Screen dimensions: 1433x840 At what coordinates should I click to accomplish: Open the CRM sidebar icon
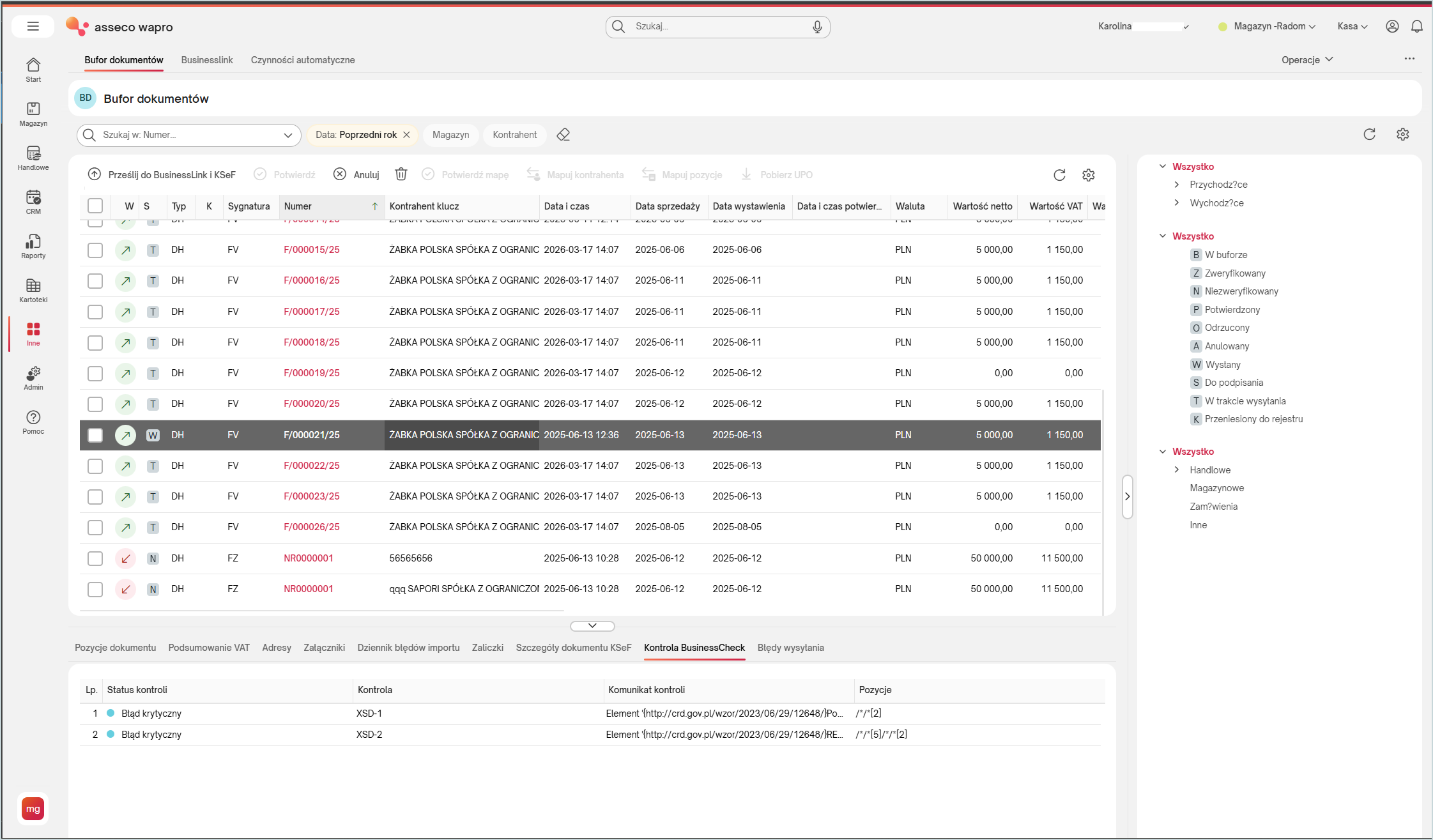click(x=33, y=202)
